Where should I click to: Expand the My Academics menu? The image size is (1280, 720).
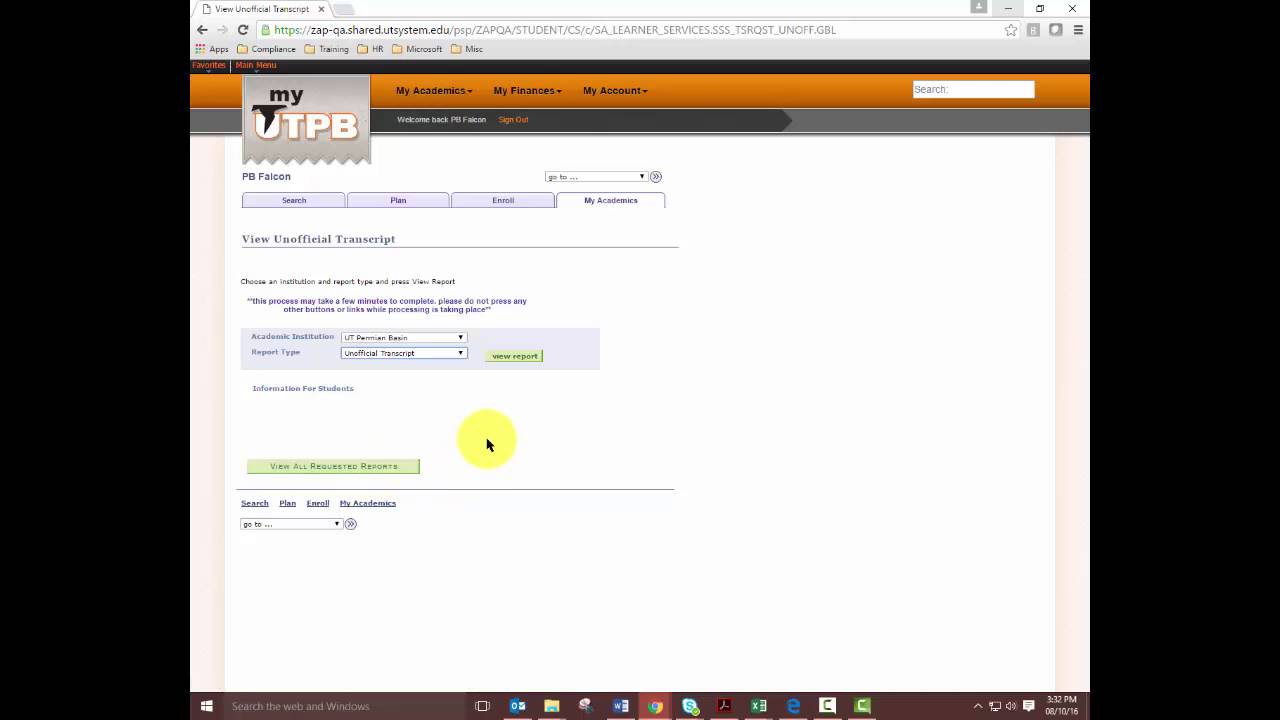(x=434, y=91)
